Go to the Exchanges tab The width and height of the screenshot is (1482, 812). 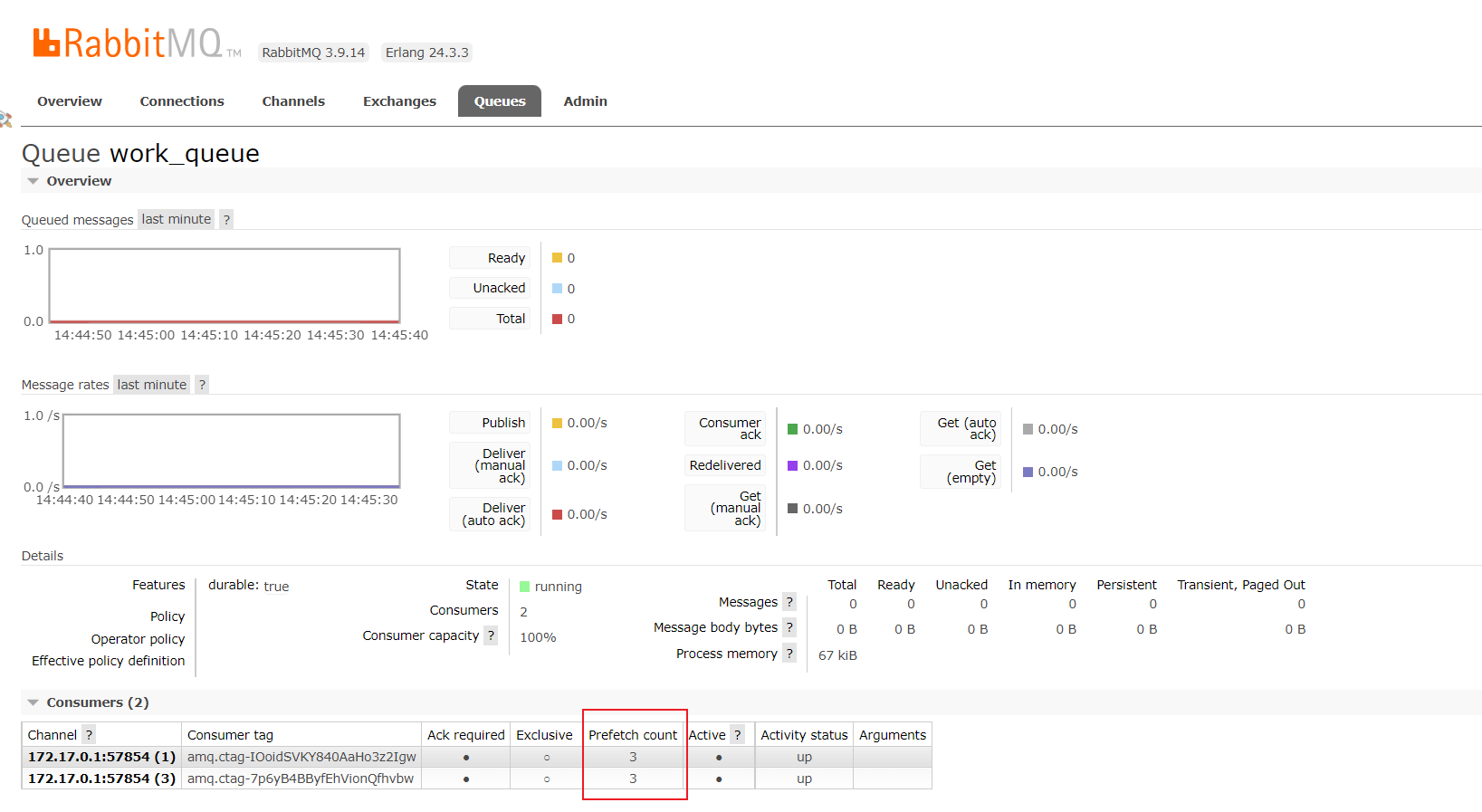pos(399,101)
